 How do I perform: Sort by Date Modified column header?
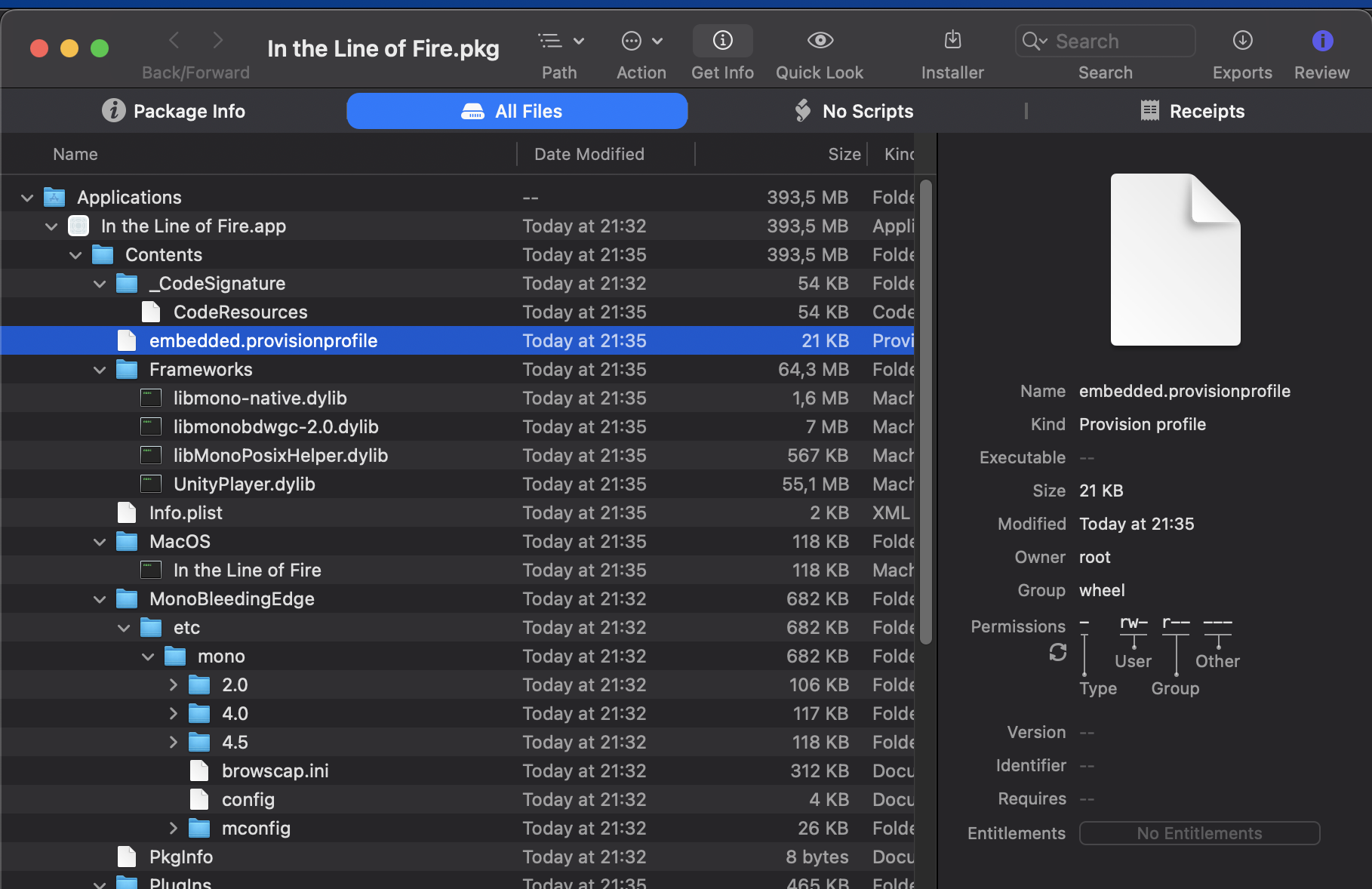pos(589,154)
